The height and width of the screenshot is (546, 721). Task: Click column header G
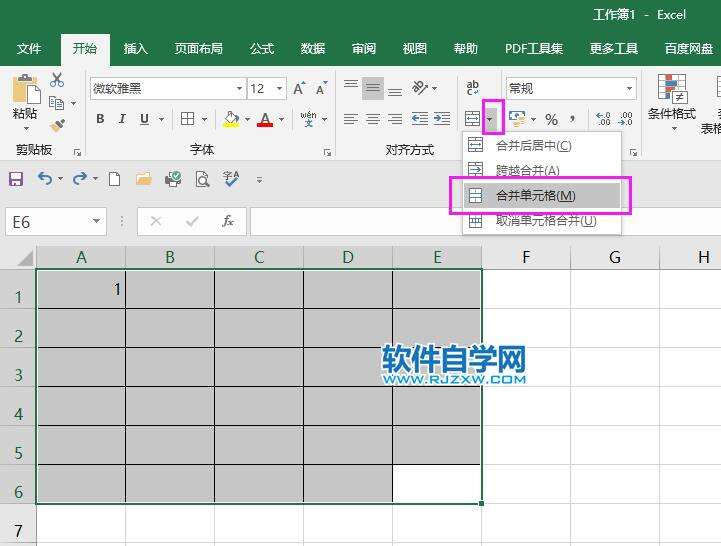614,258
